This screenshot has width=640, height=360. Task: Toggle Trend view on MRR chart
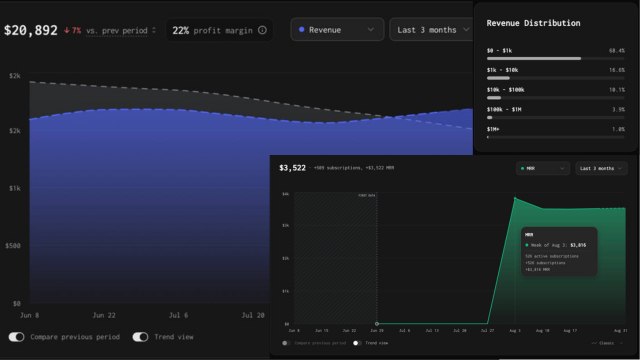click(357, 343)
